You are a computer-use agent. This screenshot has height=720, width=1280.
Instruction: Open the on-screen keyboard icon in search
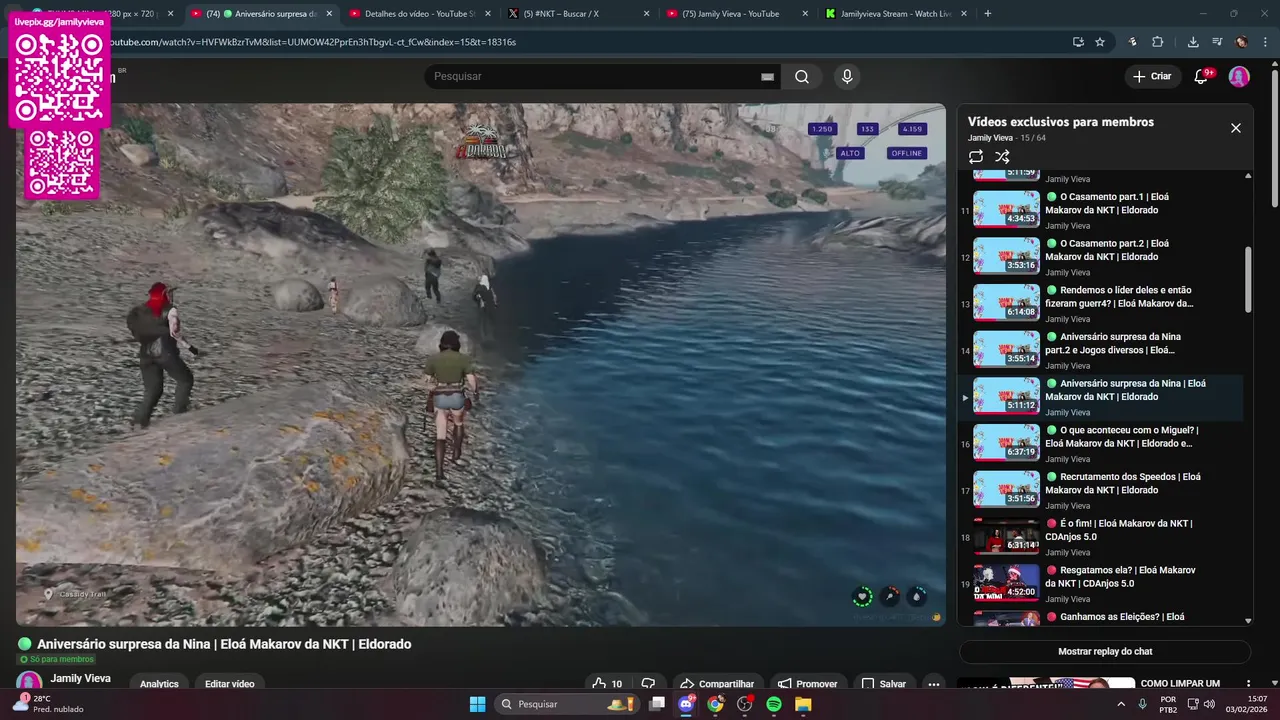point(768,77)
